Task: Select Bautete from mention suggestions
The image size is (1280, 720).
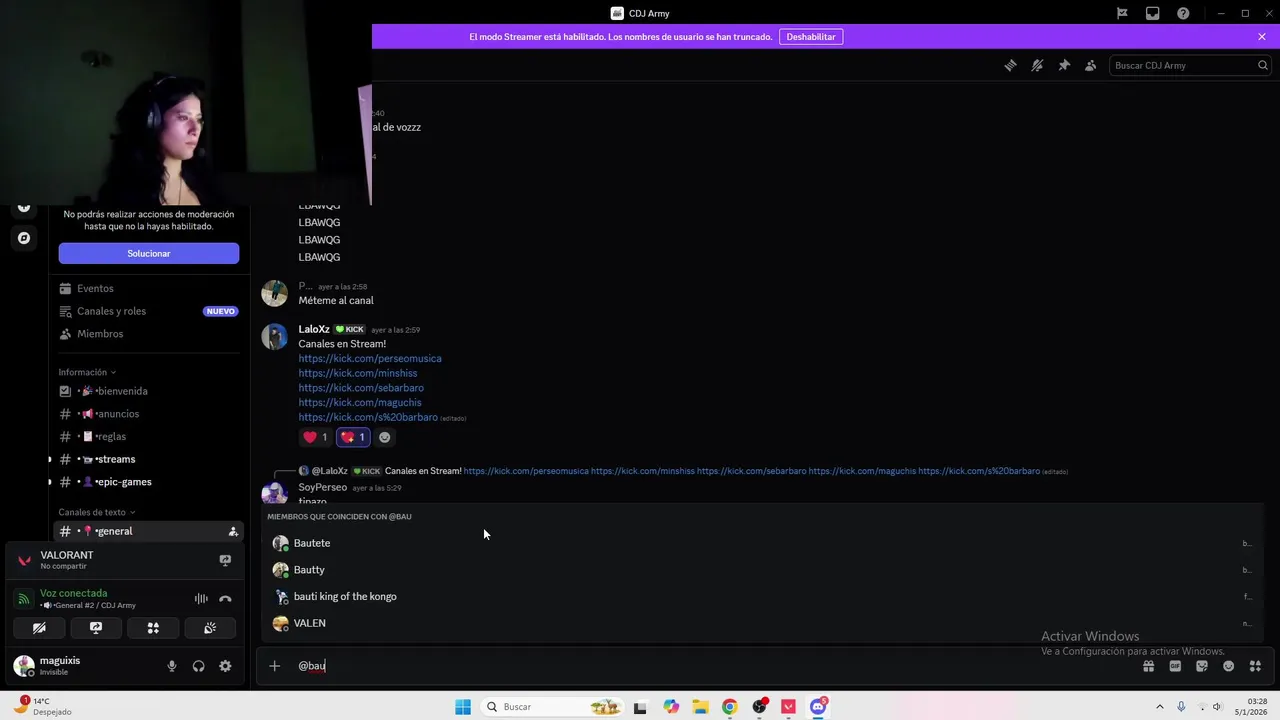Action: pos(761,543)
